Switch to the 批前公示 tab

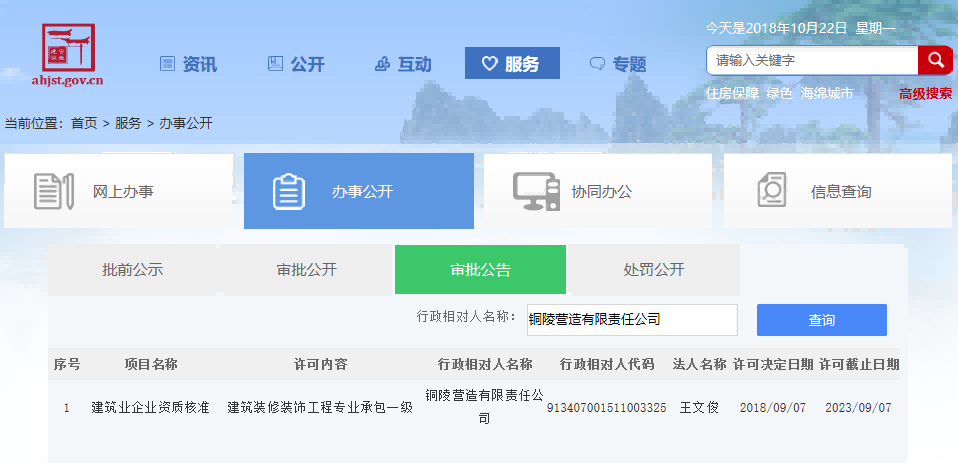(133, 270)
